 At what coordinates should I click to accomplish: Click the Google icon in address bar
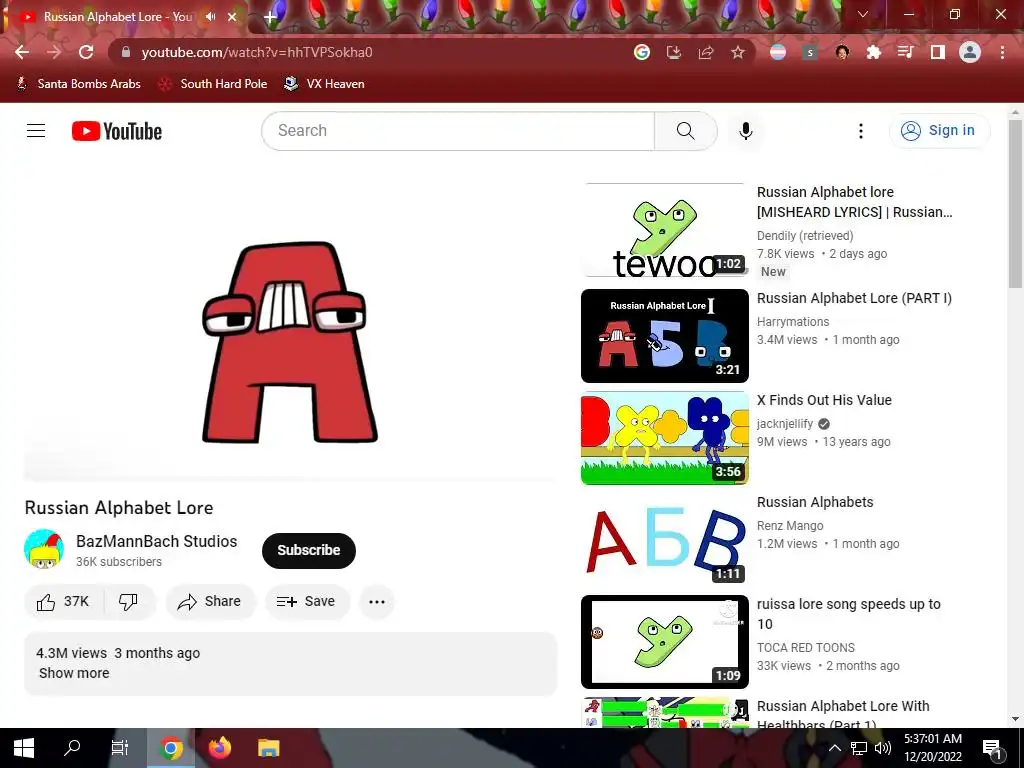pyautogui.click(x=642, y=52)
